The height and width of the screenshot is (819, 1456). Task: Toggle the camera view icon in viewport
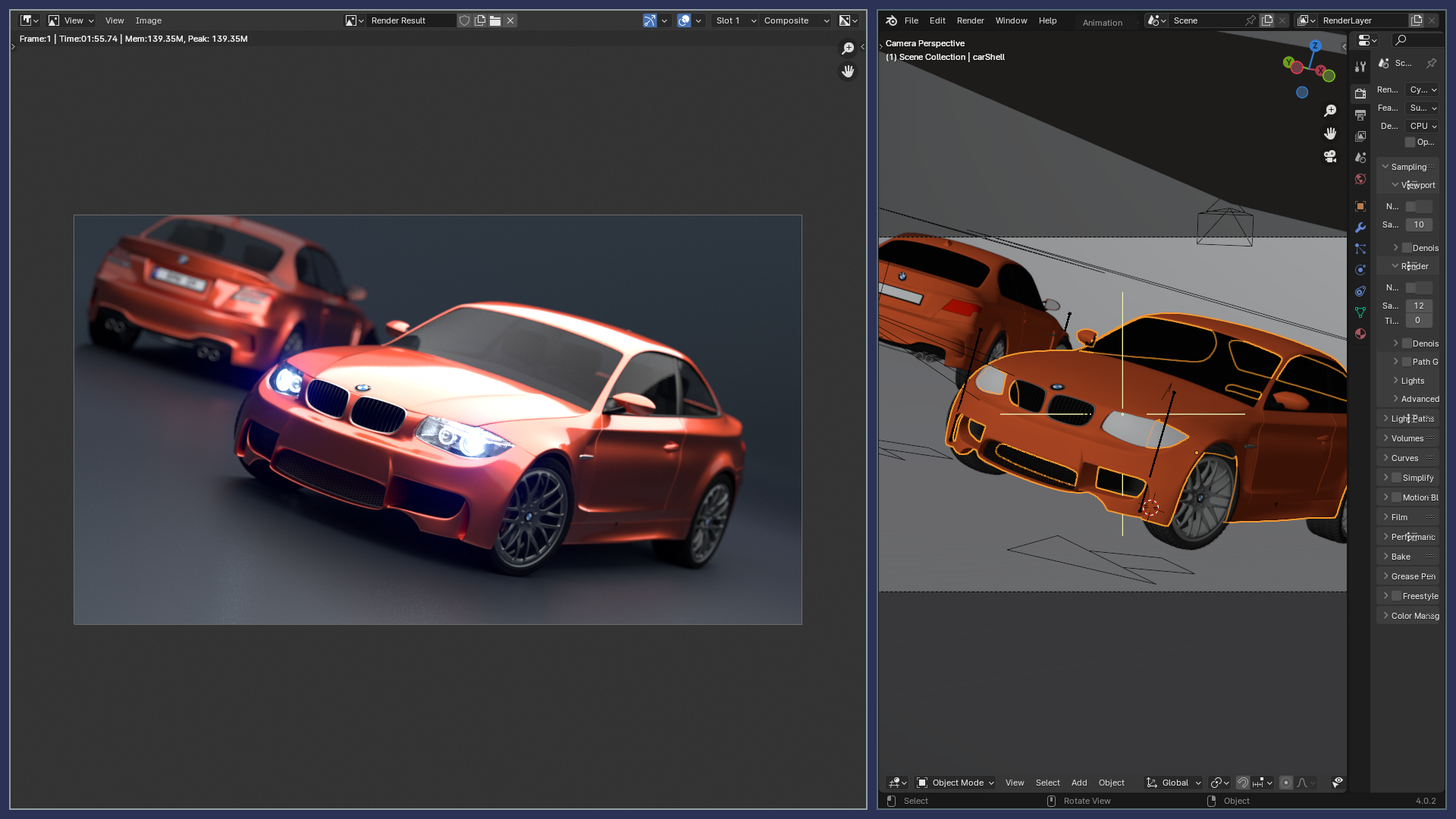tap(1330, 156)
